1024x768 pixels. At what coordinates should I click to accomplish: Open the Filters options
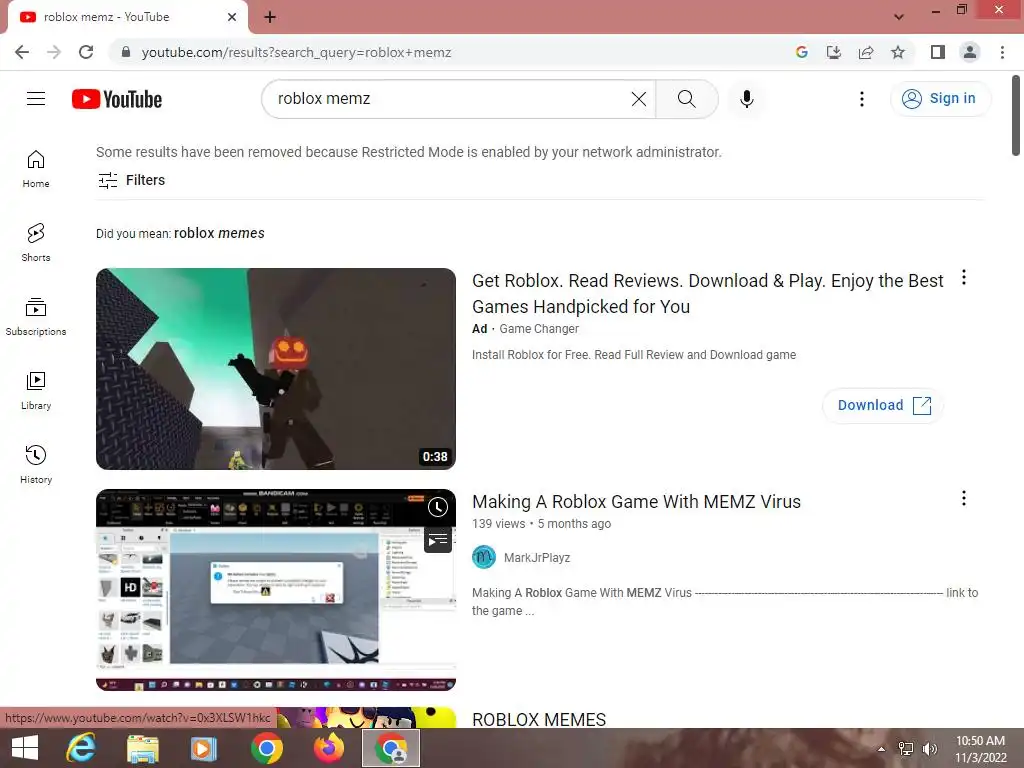pos(131,180)
